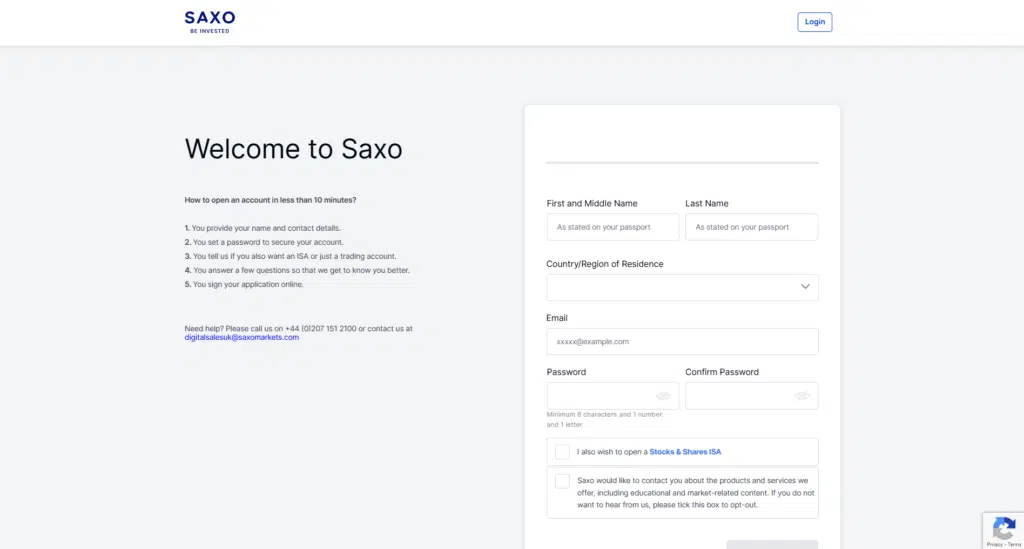Click the Email input field
This screenshot has width=1024, height=549.
click(682, 341)
